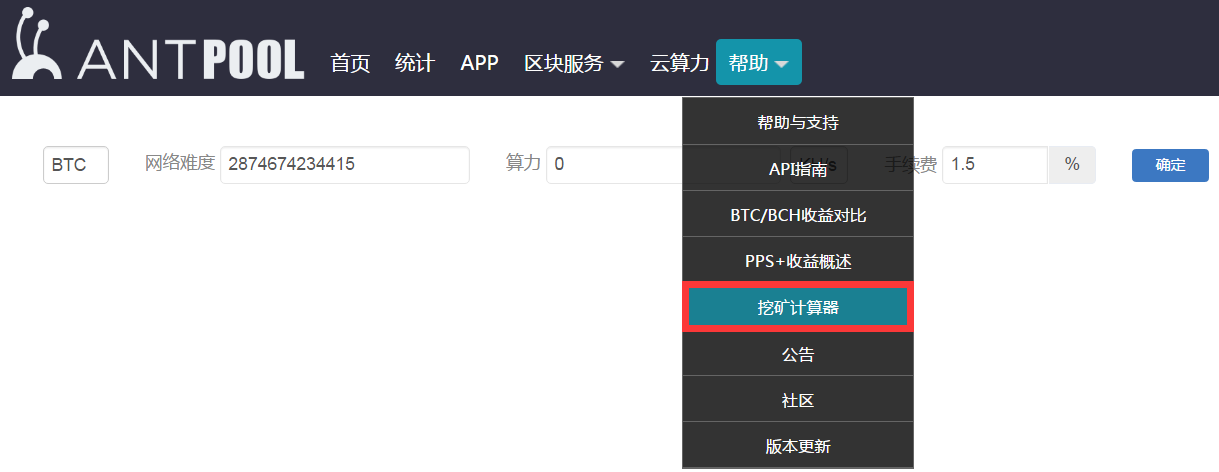Open the 版本更新 menu item

[797, 446]
